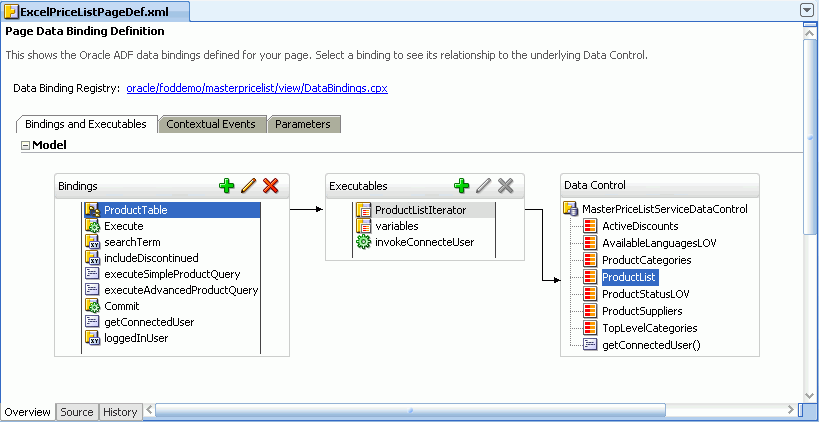Viewport: 819px width, 422px height.
Task: Click the icon next to getConnectedUser binding
Action: [92, 322]
